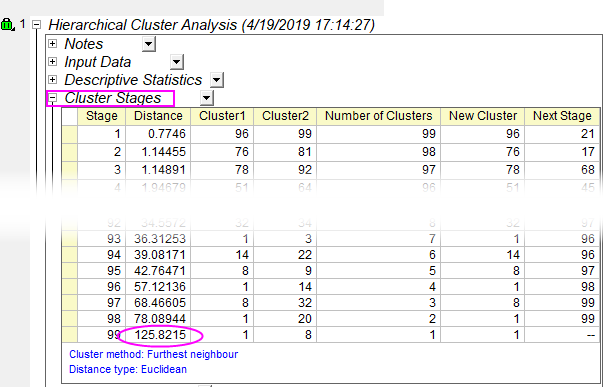Select Cluster2 cell 81 in stage 2
The width and height of the screenshot is (611, 387).
[x=285, y=152]
